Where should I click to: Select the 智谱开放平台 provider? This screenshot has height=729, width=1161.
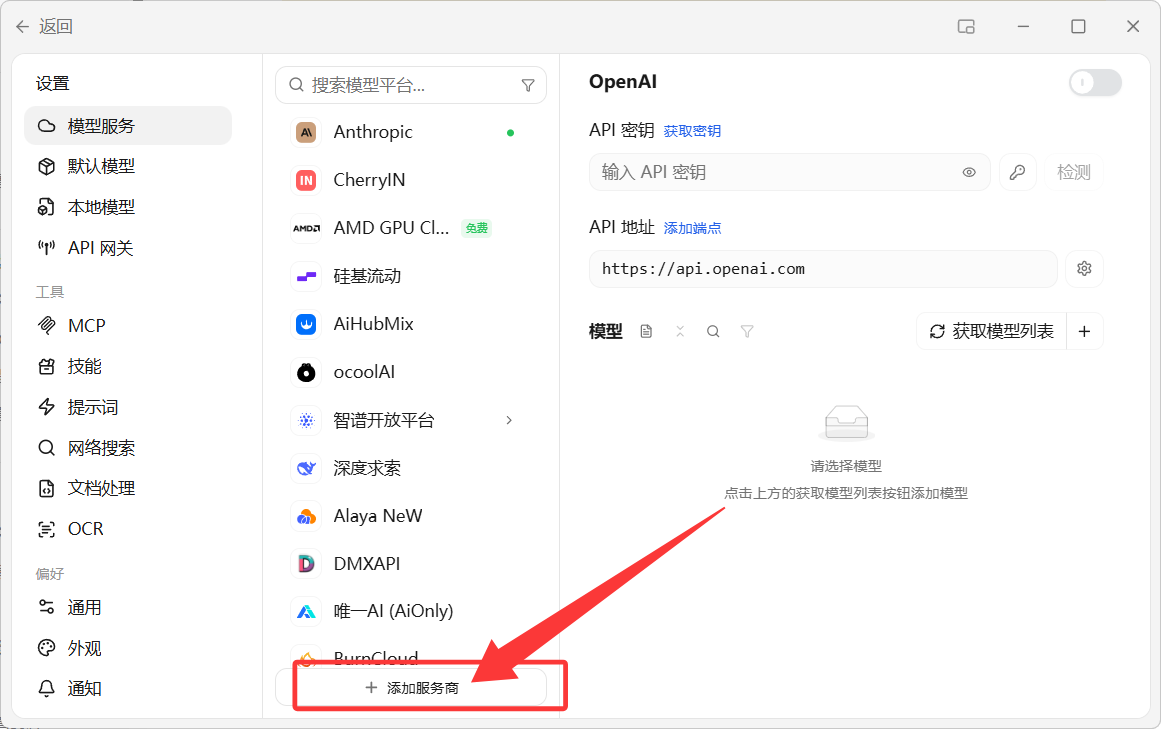[x=410, y=420]
